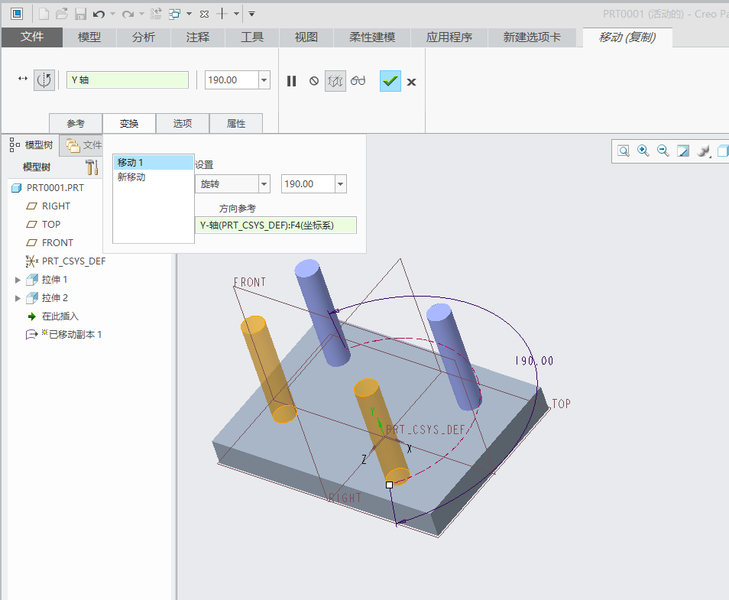
Task: Click the Y 轴 reference collector field
Action: pos(127,80)
